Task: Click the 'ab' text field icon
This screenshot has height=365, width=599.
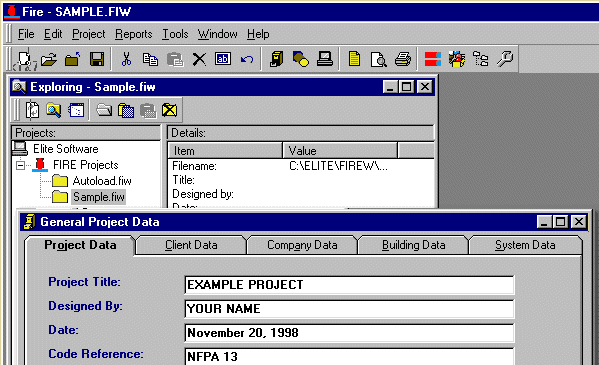Action: (223, 59)
